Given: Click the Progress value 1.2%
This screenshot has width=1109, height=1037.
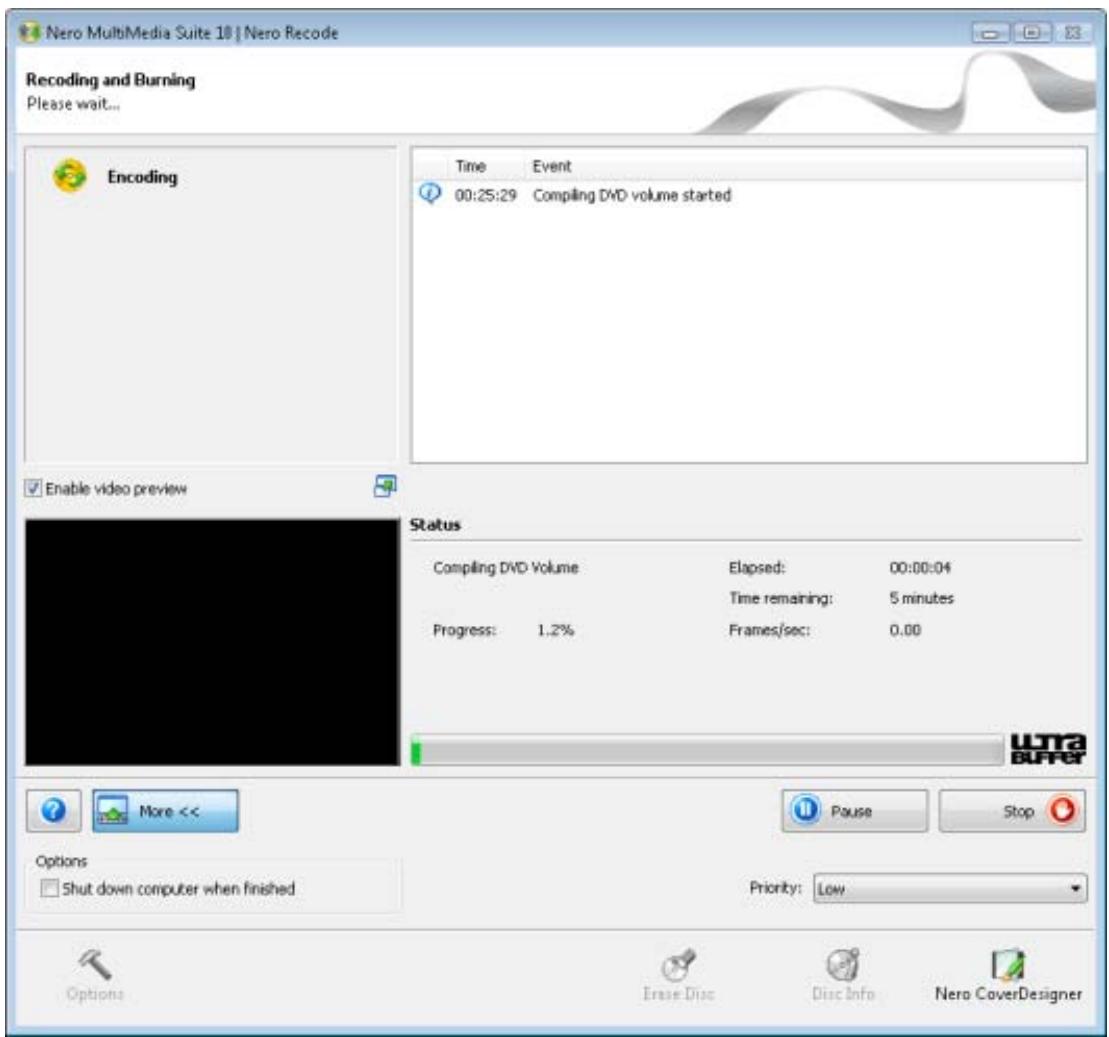Looking at the screenshot, I should tap(555, 630).
